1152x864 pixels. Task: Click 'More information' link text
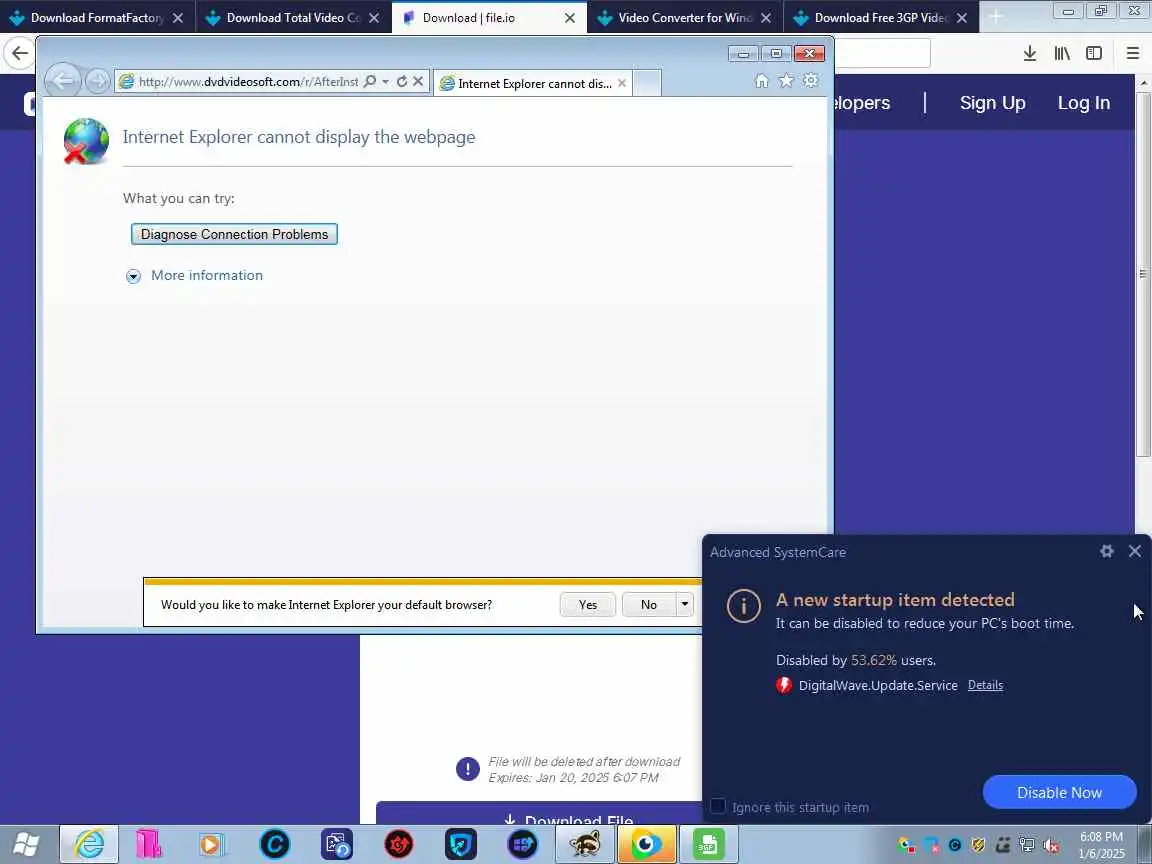click(x=206, y=276)
